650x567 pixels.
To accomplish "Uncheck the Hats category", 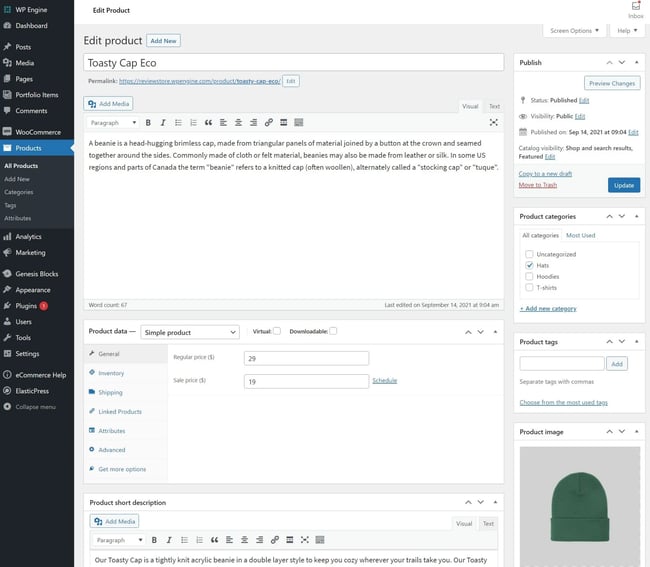I will [530, 265].
